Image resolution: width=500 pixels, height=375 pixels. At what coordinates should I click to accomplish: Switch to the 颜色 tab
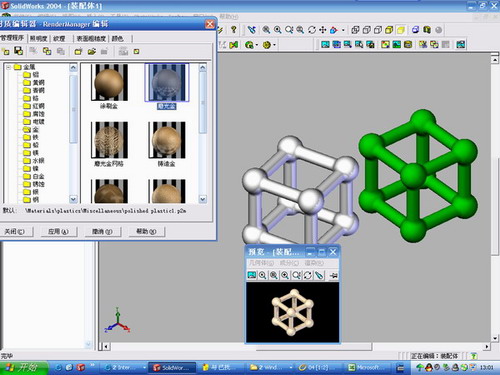[x=117, y=39]
